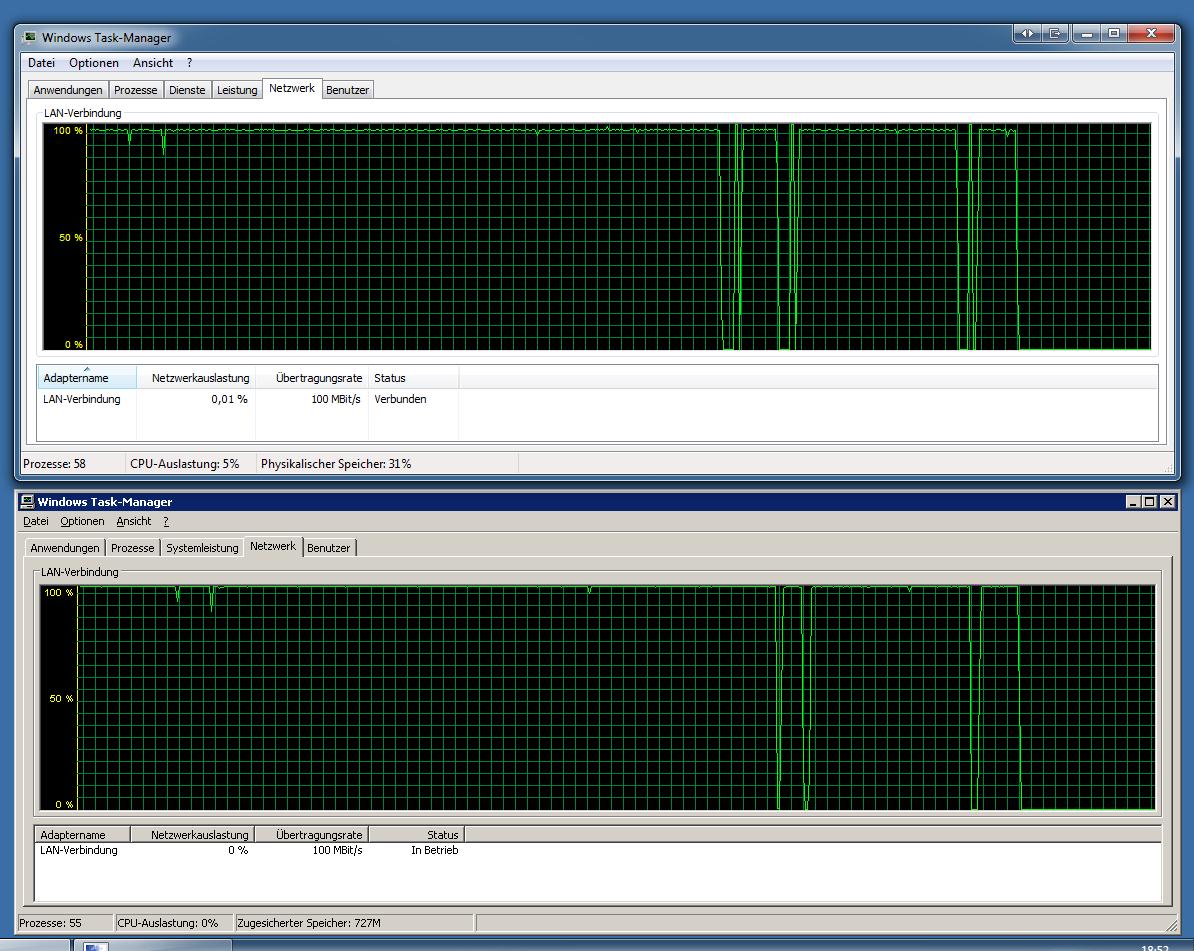The height and width of the screenshot is (951, 1194).
Task: Click the In Betrieb status cell
Action: point(435,850)
